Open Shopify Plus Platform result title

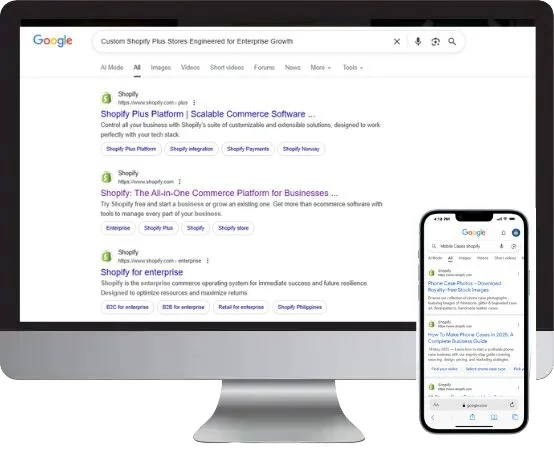pos(208,114)
